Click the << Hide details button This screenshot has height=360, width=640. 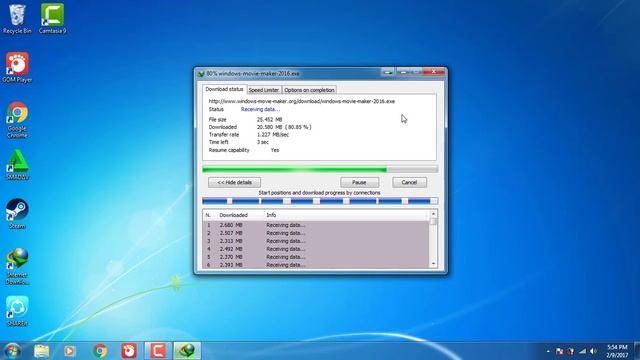coord(234,182)
